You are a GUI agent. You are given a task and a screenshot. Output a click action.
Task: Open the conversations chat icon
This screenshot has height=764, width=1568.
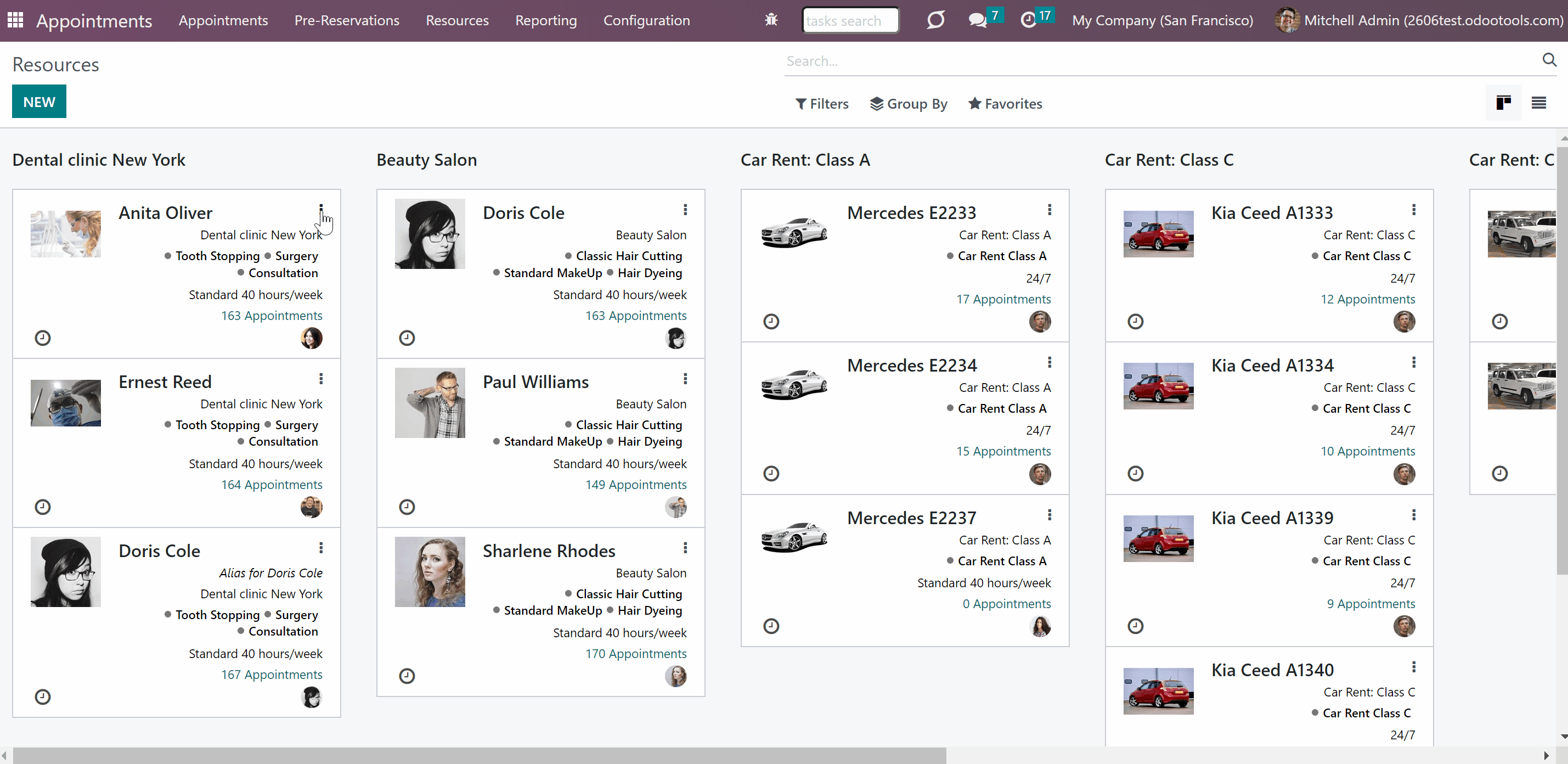pyautogui.click(x=978, y=20)
